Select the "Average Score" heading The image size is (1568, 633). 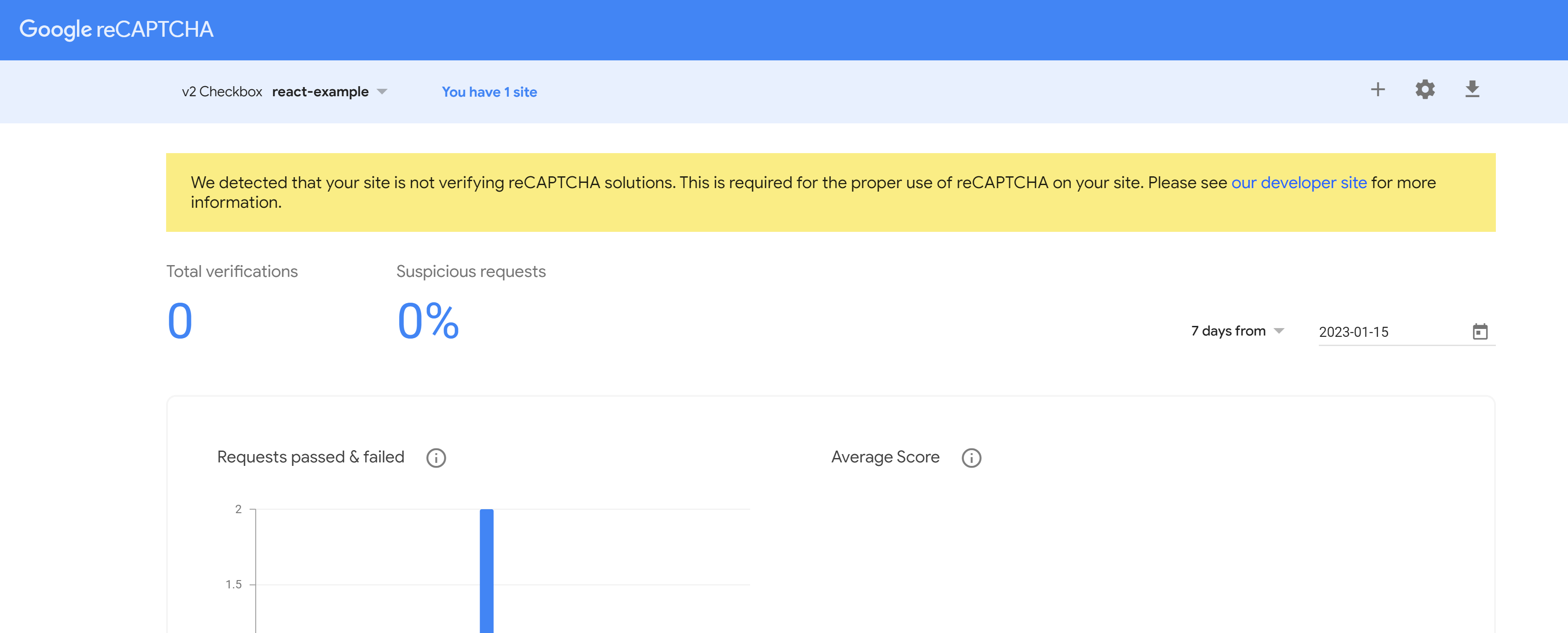[x=885, y=457]
